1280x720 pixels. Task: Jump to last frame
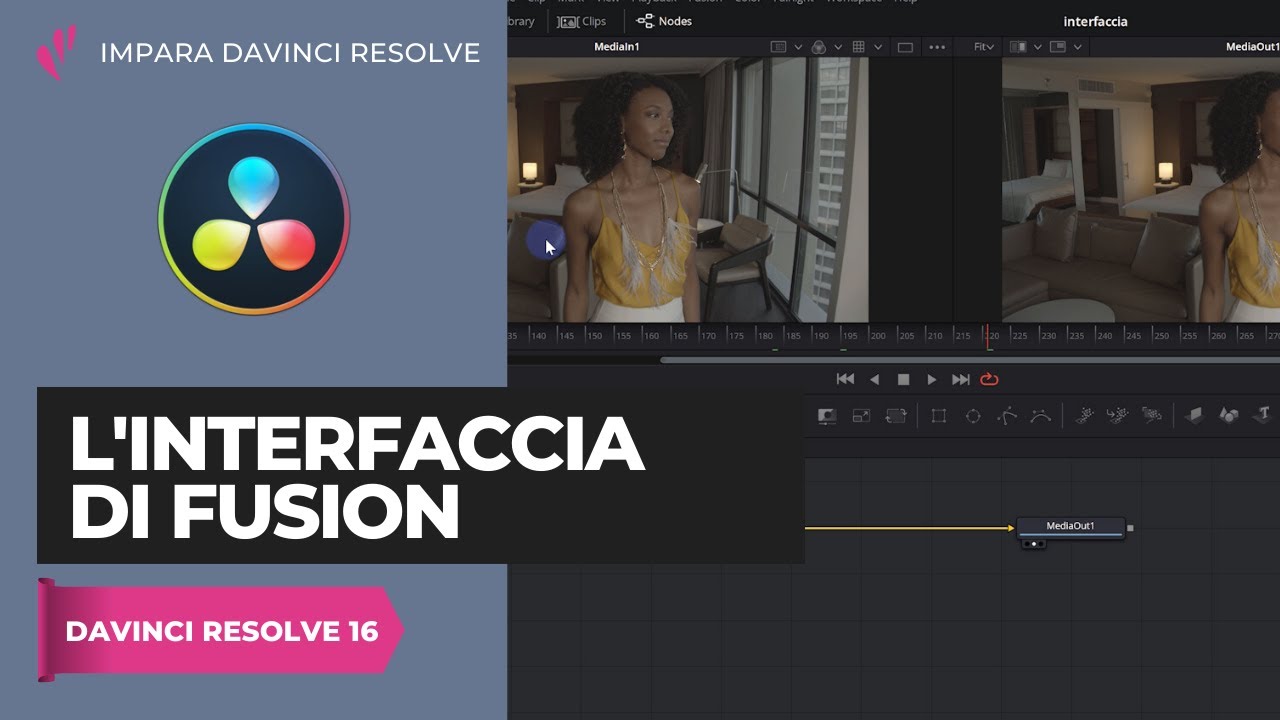click(961, 379)
